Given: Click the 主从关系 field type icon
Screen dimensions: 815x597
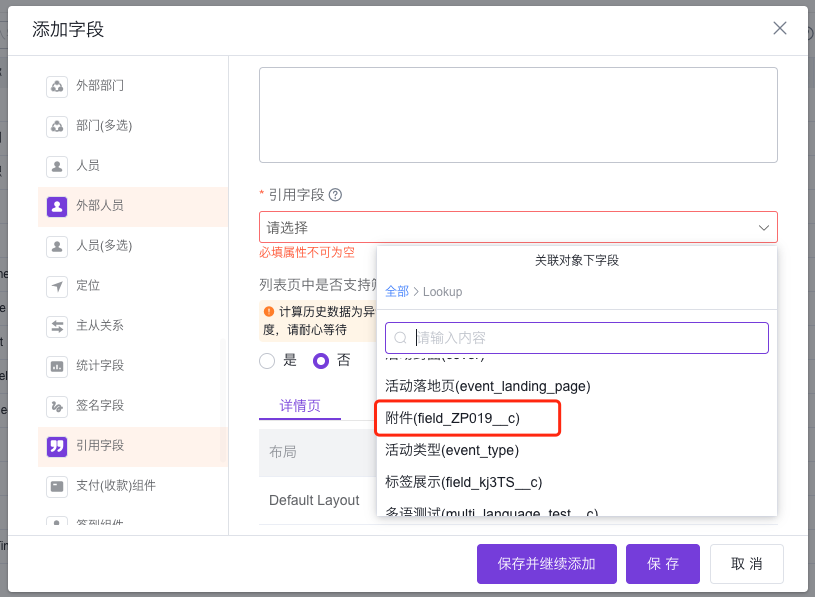Looking at the screenshot, I should click(x=57, y=326).
